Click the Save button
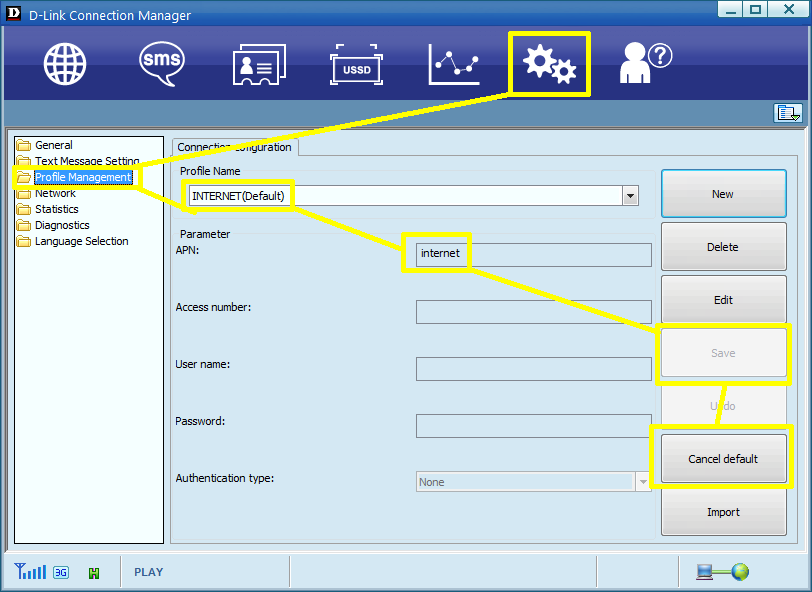This screenshot has height=592, width=812. point(723,353)
